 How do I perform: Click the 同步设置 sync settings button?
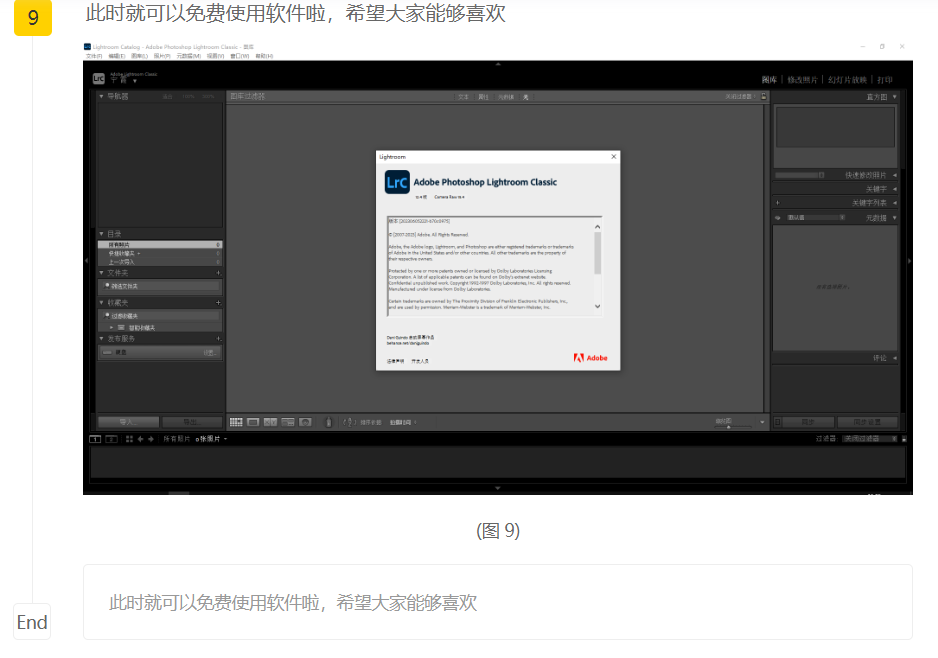(867, 422)
